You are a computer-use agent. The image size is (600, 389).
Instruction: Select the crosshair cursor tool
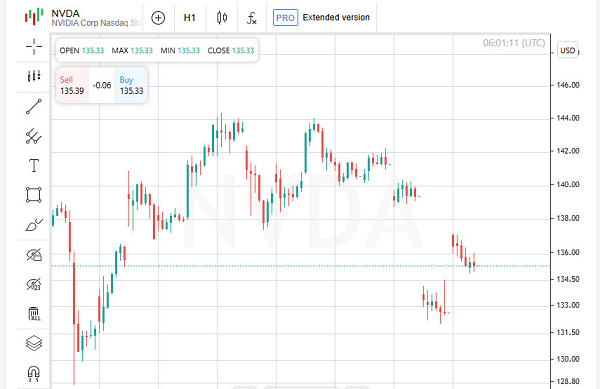pos(34,47)
